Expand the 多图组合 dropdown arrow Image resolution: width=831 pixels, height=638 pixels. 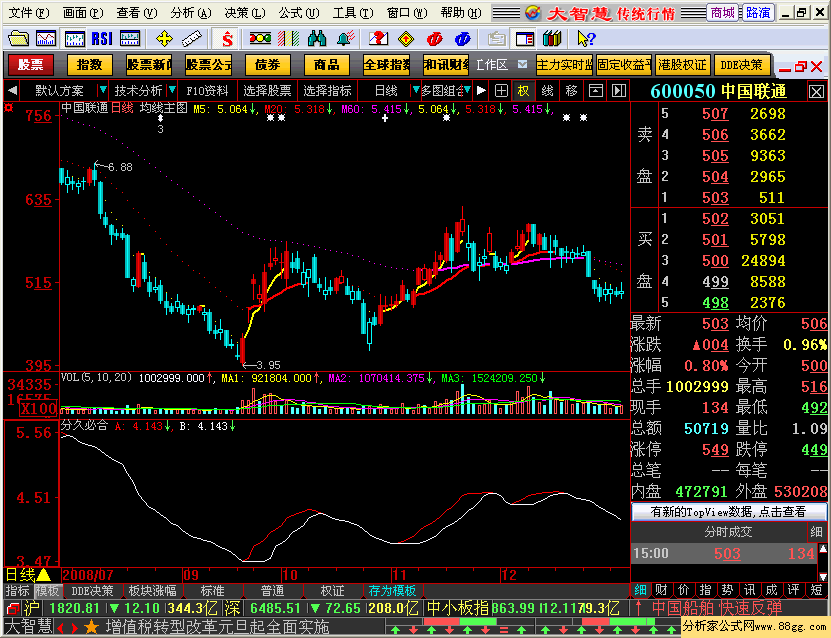[x=467, y=90]
